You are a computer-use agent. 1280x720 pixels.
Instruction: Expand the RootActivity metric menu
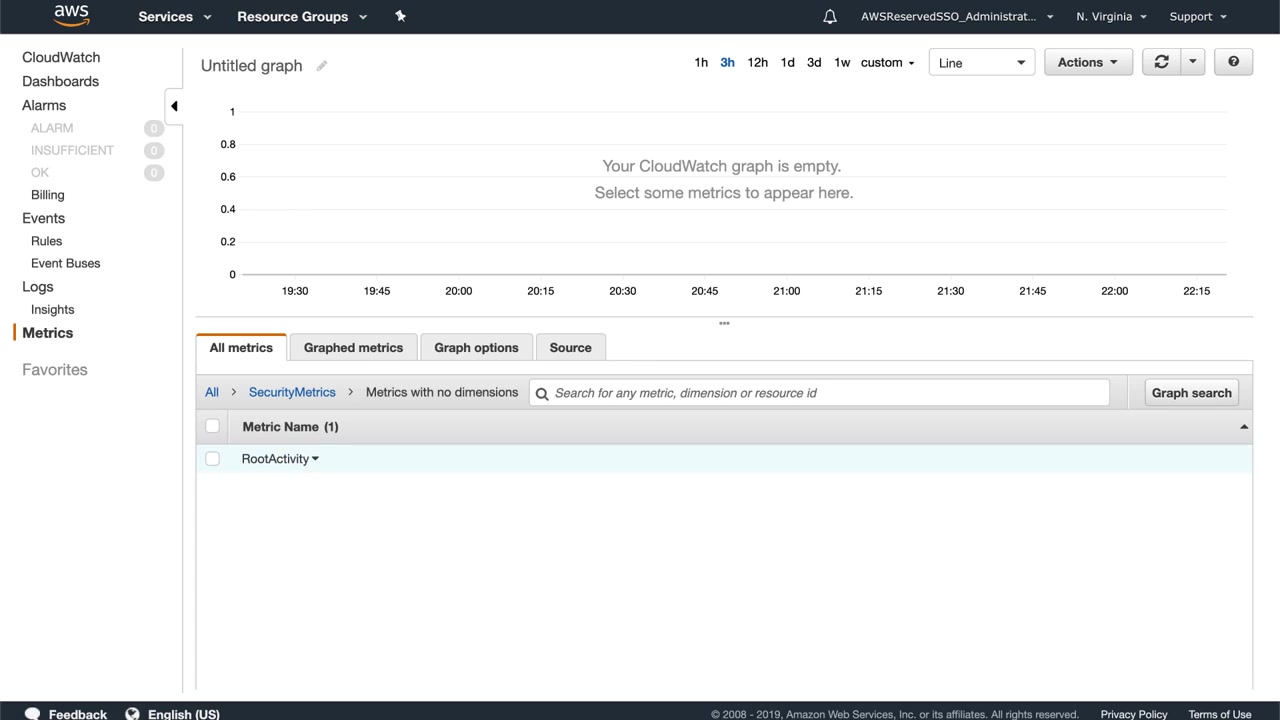click(315, 459)
